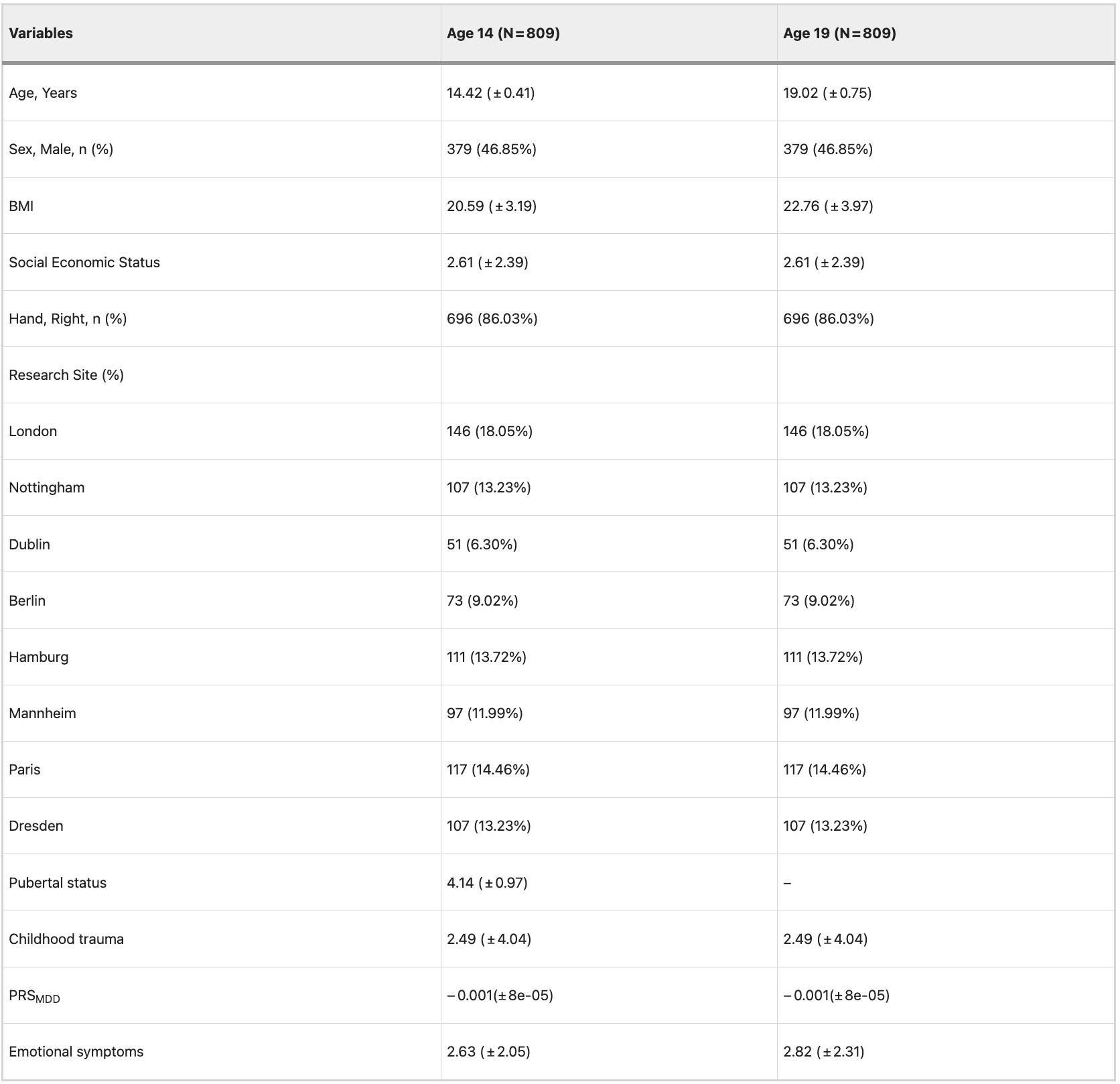Select the PRS MDD row label
This screenshot has width=1120, height=1084.
[34, 996]
